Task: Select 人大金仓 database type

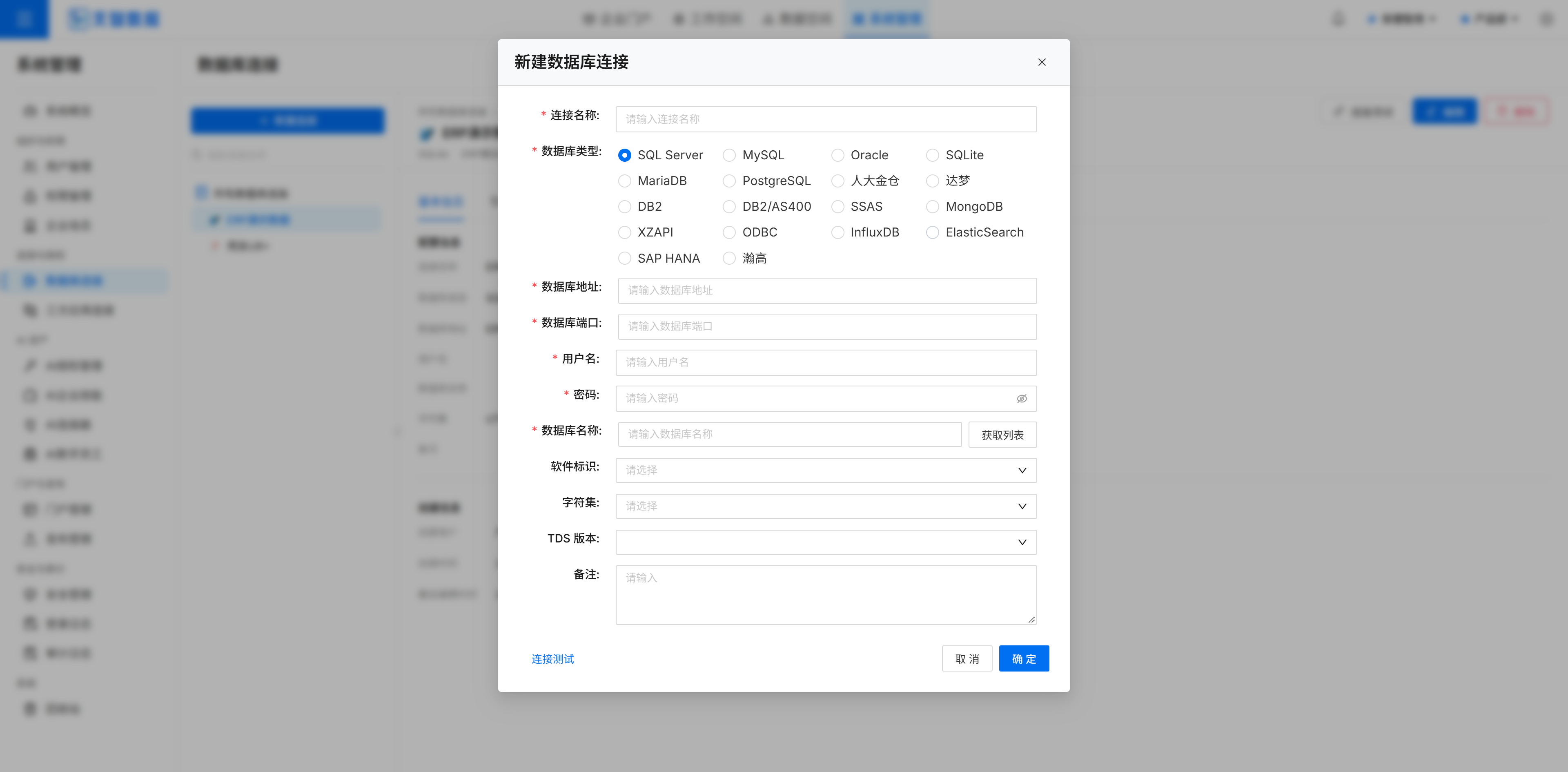Action: click(x=837, y=181)
